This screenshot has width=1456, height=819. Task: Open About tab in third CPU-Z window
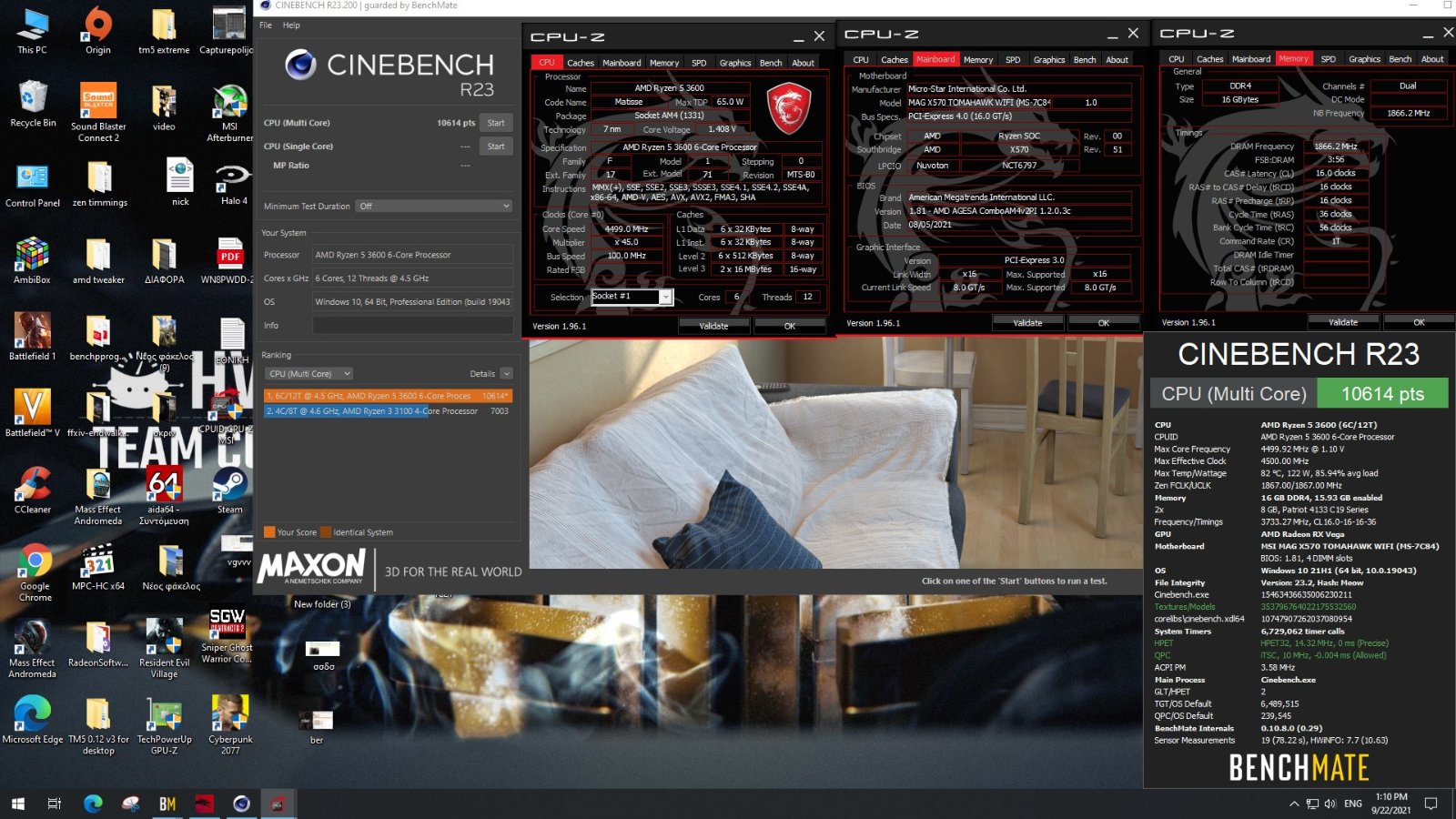point(1432,59)
